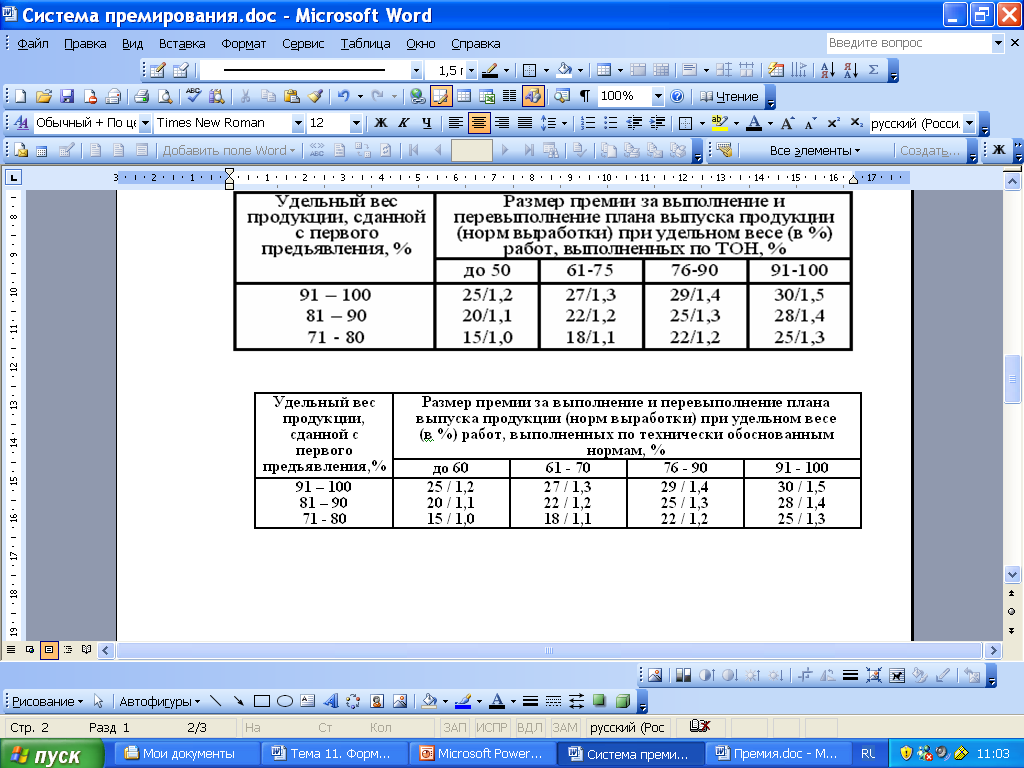Insert hyperlink globe icon

pyautogui.click(x=417, y=97)
